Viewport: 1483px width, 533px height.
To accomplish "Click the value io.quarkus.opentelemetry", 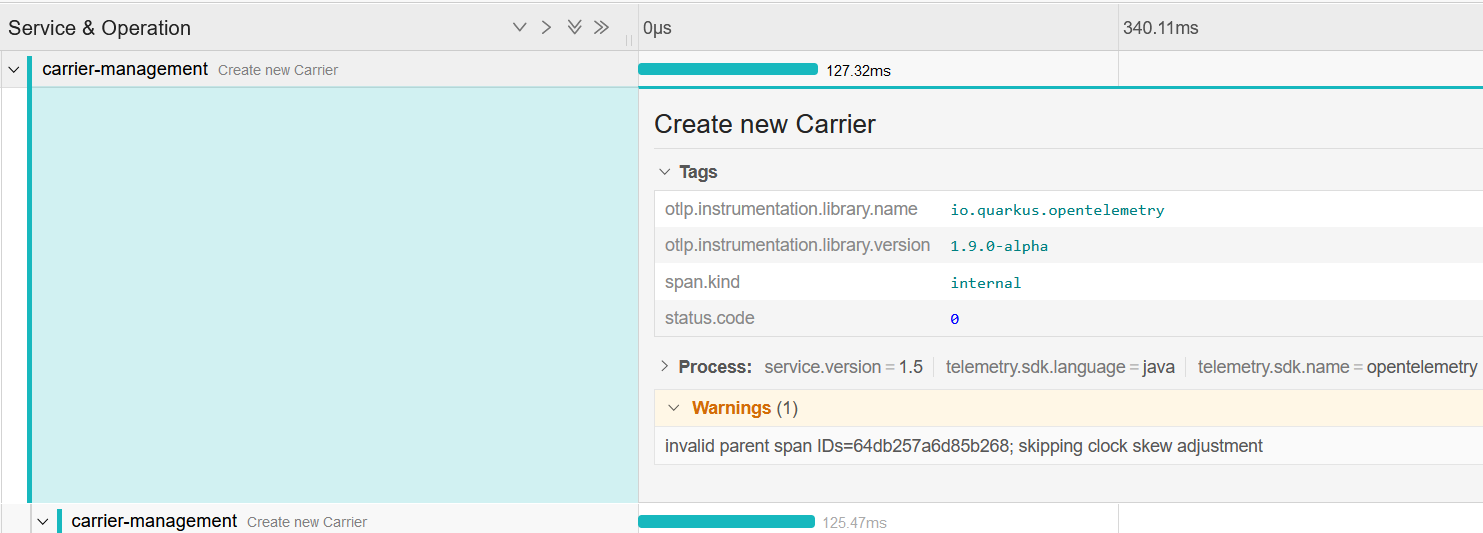I will [1057, 210].
